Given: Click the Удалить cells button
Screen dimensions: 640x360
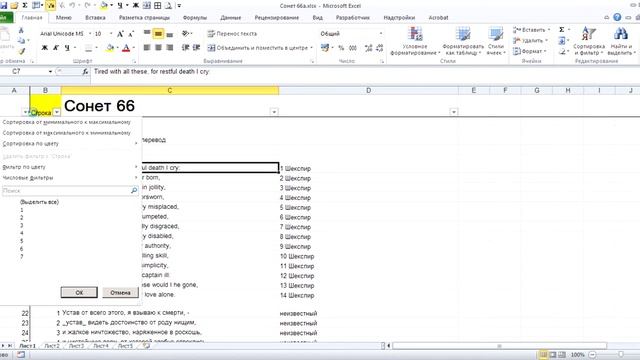Looking at the screenshot, I should (x=530, y=40).
